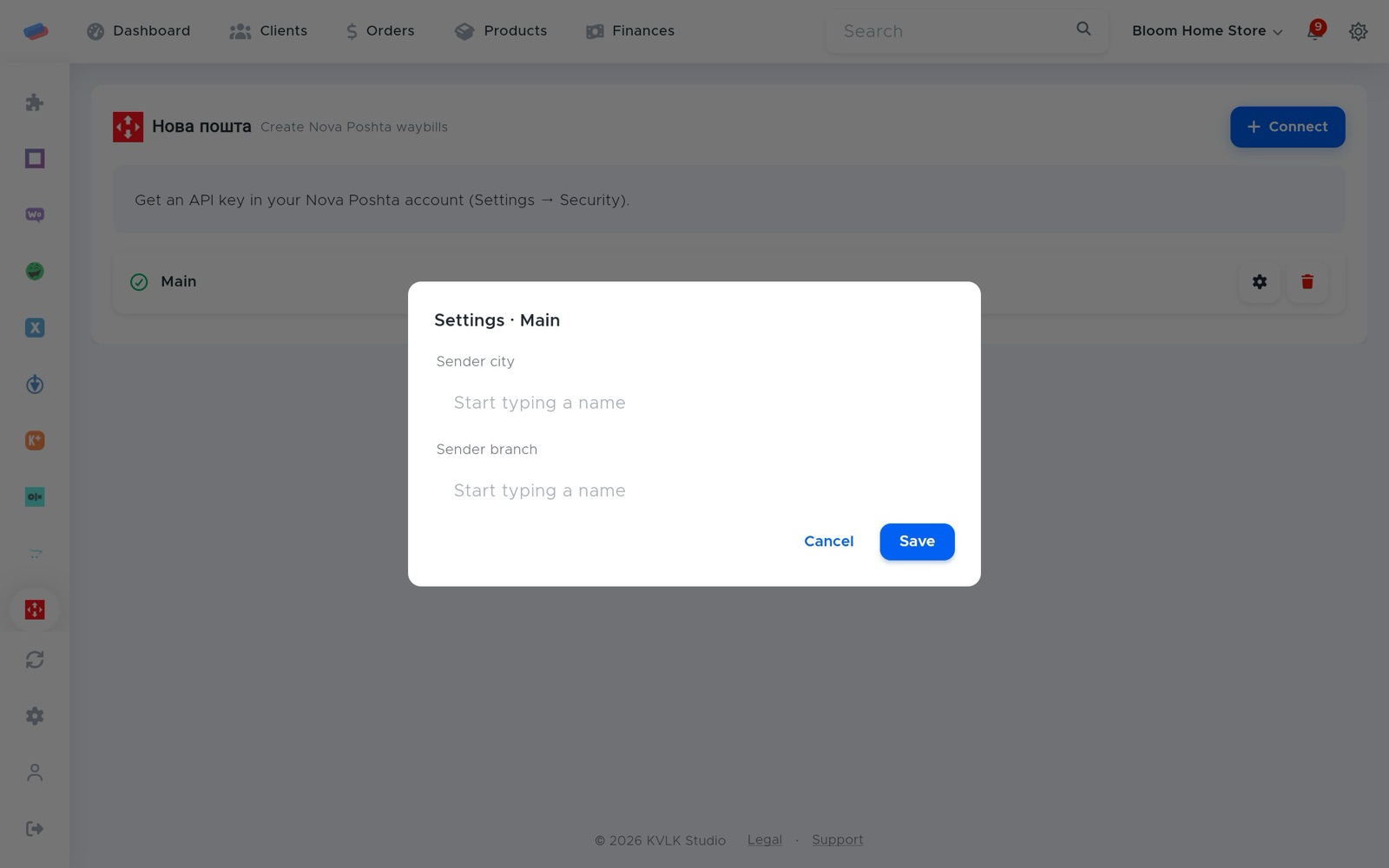Image resolution: width=1389 pixels, height=868 pixels.
Task: Click the Sender branch input field
Action: (x=694, y=490)
